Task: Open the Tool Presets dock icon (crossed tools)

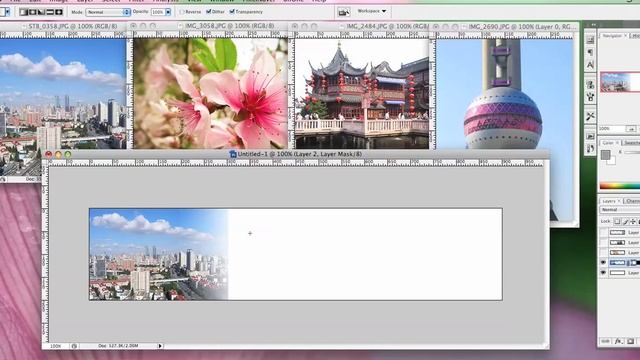Action: click(x=590, y=116)
